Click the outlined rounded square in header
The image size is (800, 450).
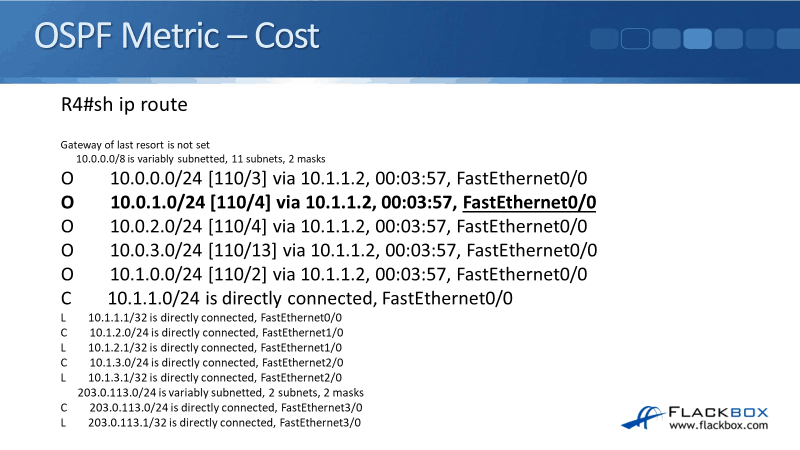tap(636, 38)
